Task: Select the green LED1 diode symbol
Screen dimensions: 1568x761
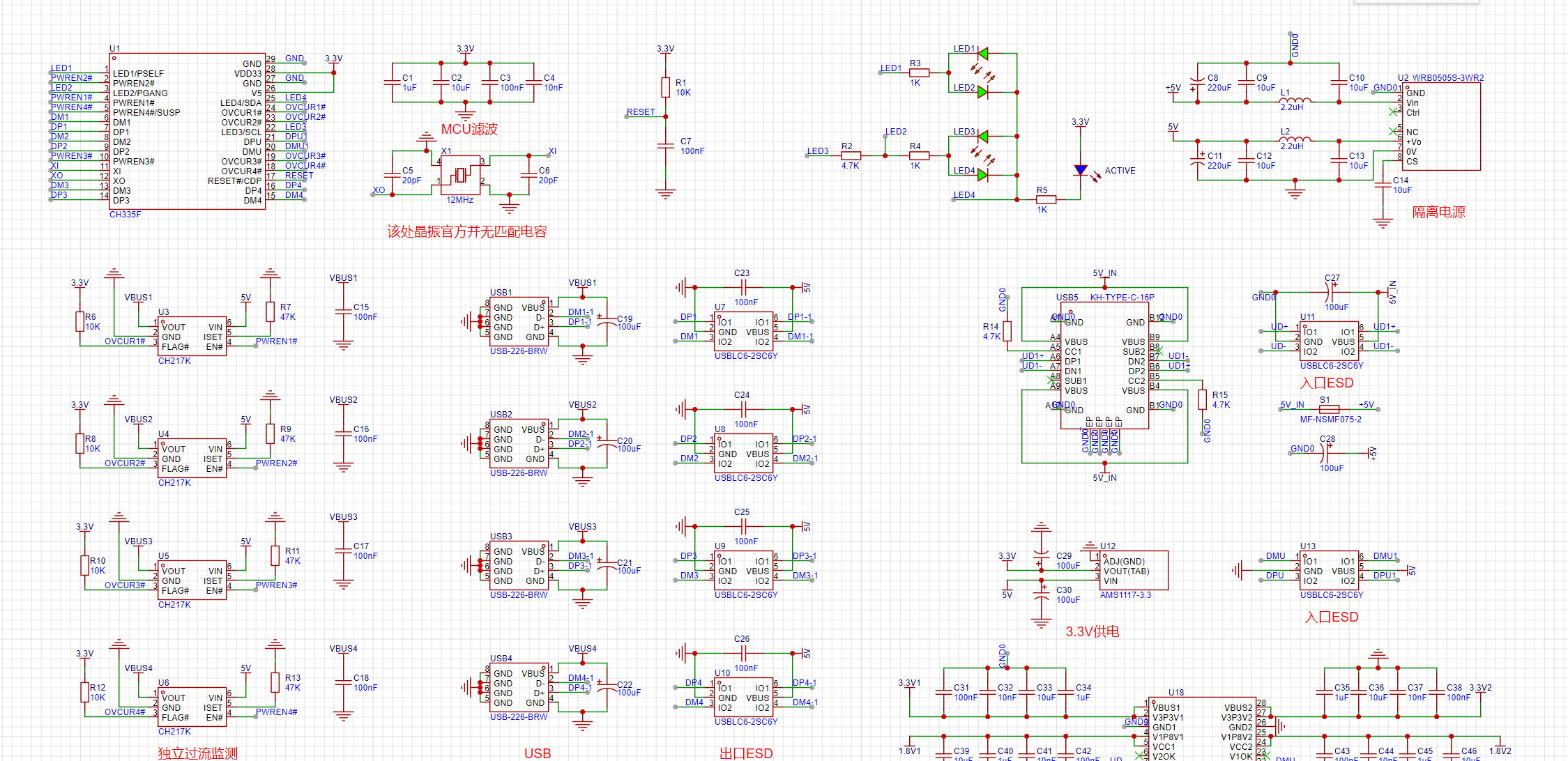Action: (x=982, y=54)
